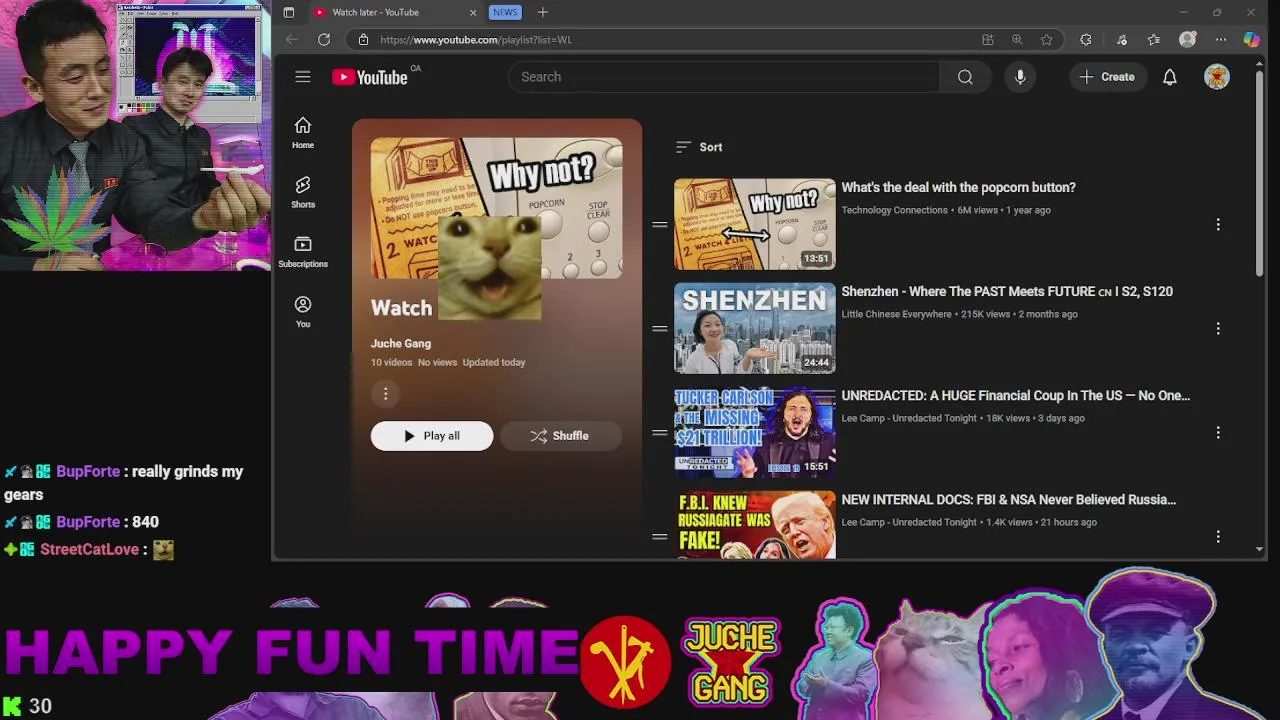Open the You section in sidebar
Image resolution: width=1280 pixels, height=720 pixels.
[x=303, y=311]
